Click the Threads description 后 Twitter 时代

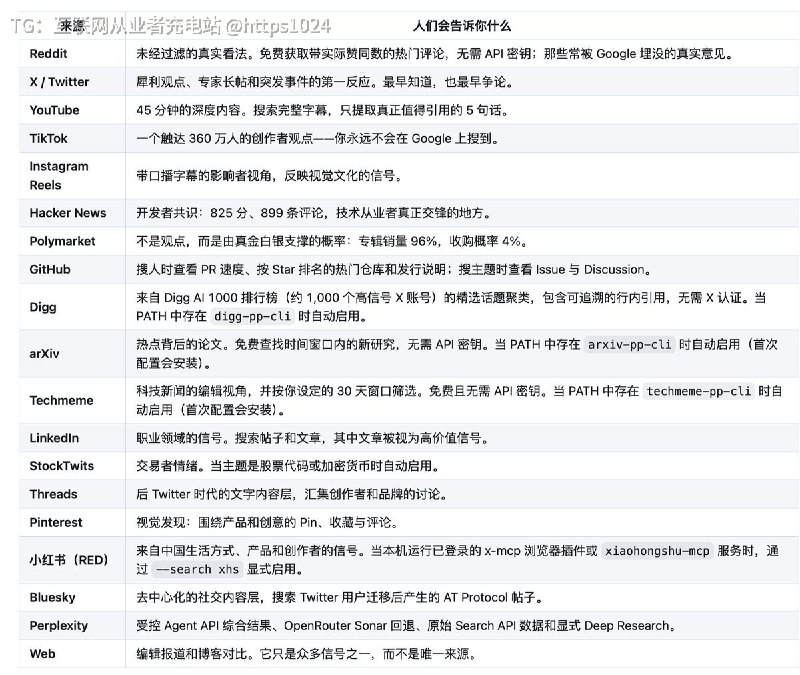(x=292, y=494)
